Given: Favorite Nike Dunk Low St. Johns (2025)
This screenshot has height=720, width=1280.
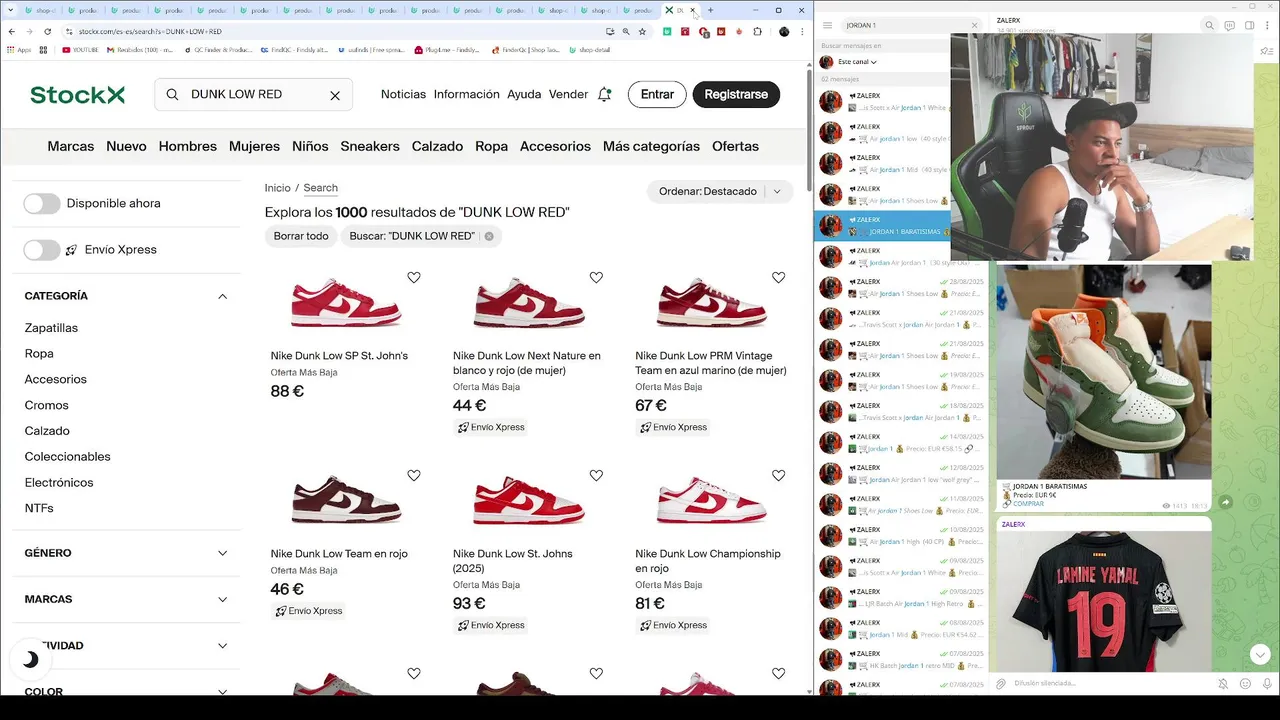Looking at the screenshot, I should point(596,476).
